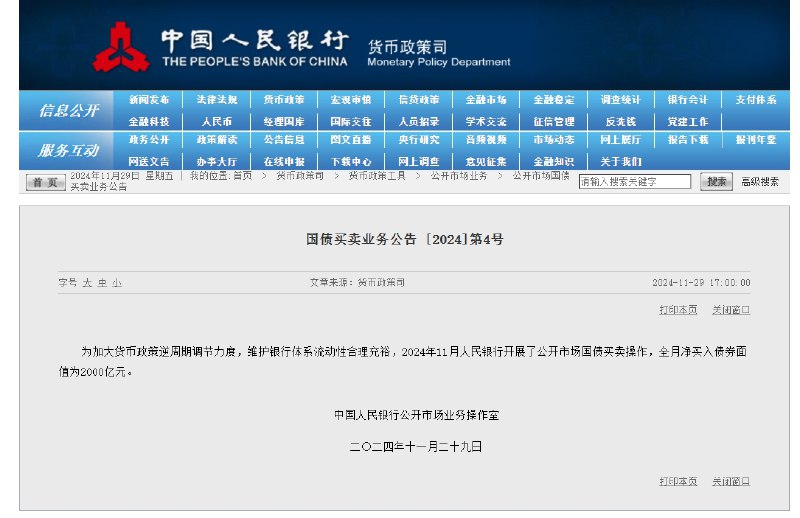Click the timestamp 2024-11-29 17:00:00
This screenshot has width=800, height=518.
point(701,283)
